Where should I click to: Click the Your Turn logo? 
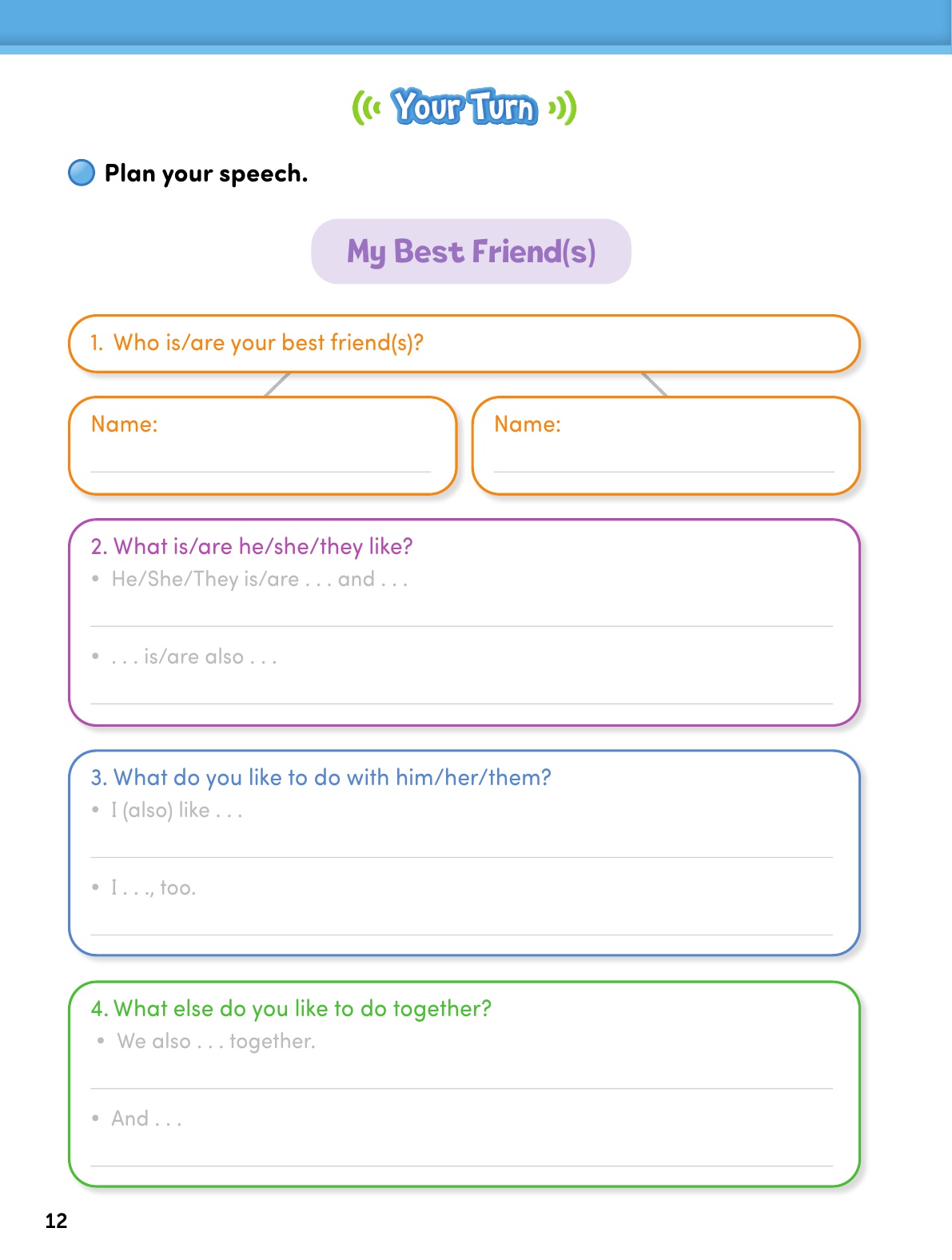tap(464, 107)
